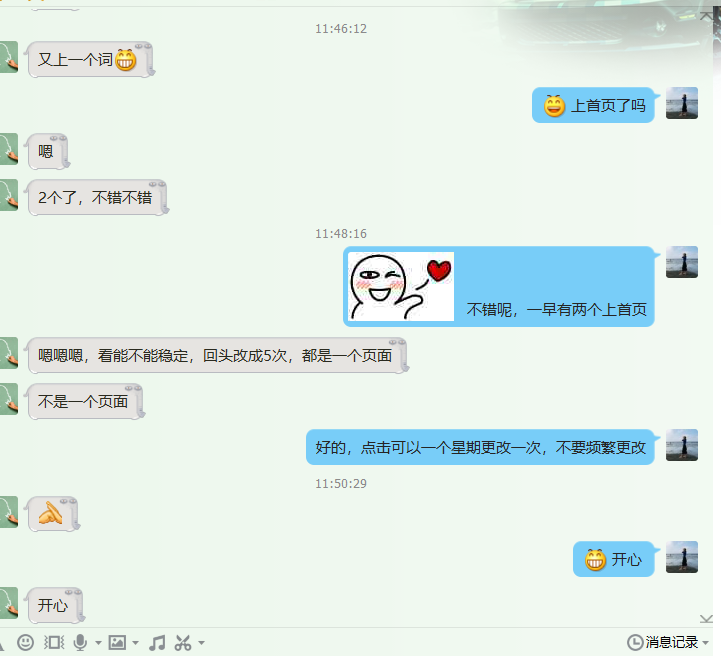This screenshot has height=656, width=721.
Task: Expand image options arrow beside the picture icon
Action: pyautogui.click(x=135, y=642)
